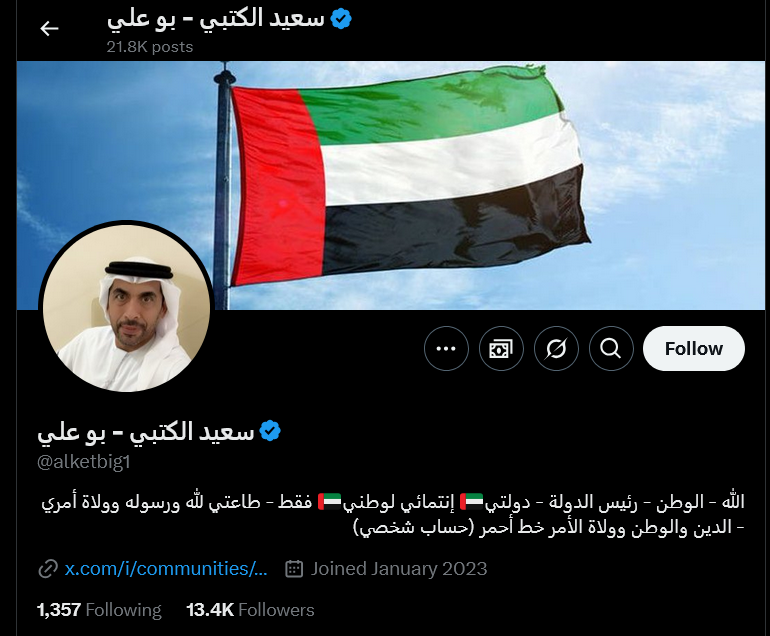
Task: Click the Joined January 2023 text
Action: (x=399, y=569)
